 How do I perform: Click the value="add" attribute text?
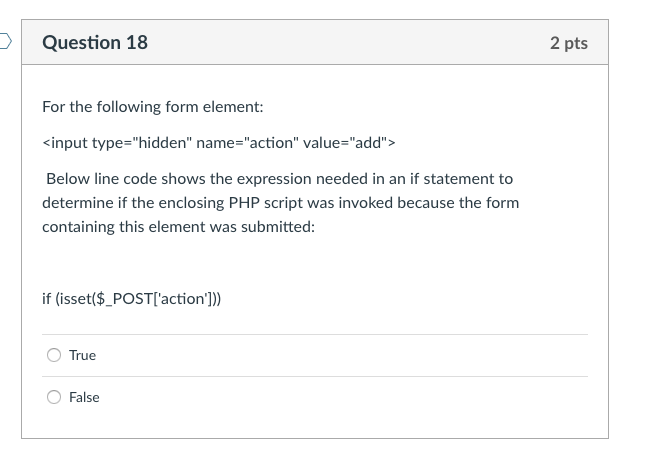(346, 143)
